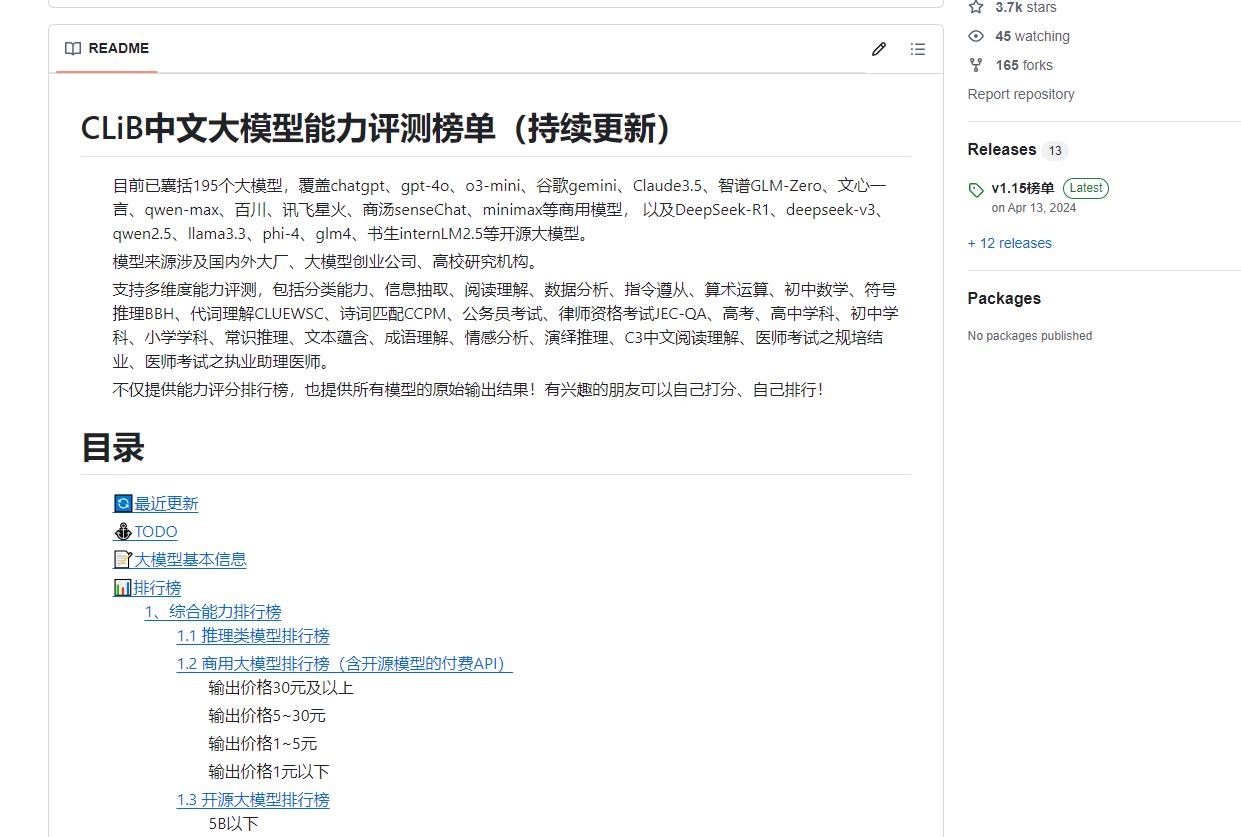Click the 目录 heading

coord(113,447)
